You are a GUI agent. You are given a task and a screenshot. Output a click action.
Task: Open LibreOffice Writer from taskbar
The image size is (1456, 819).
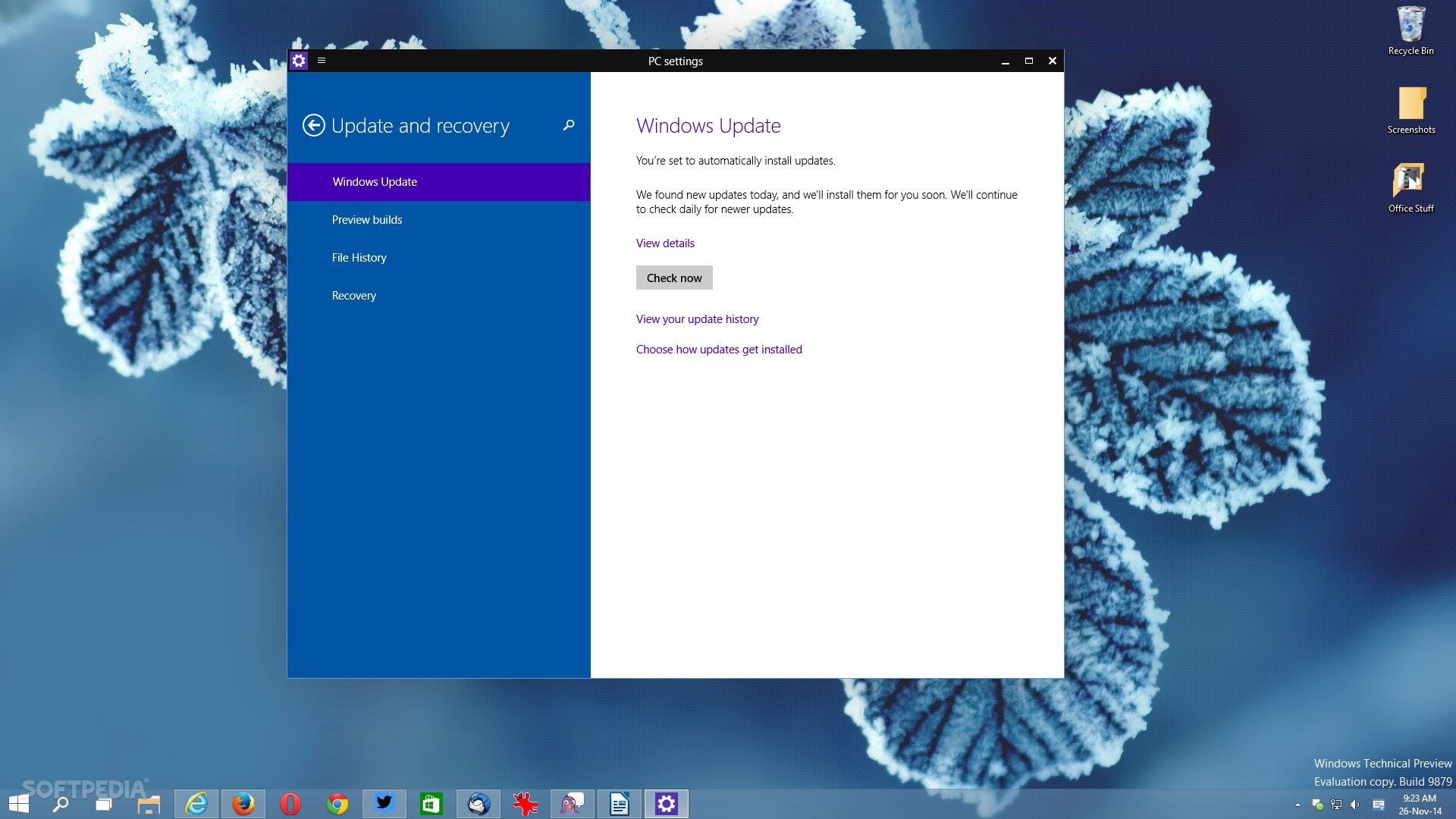tap(620, 804)
